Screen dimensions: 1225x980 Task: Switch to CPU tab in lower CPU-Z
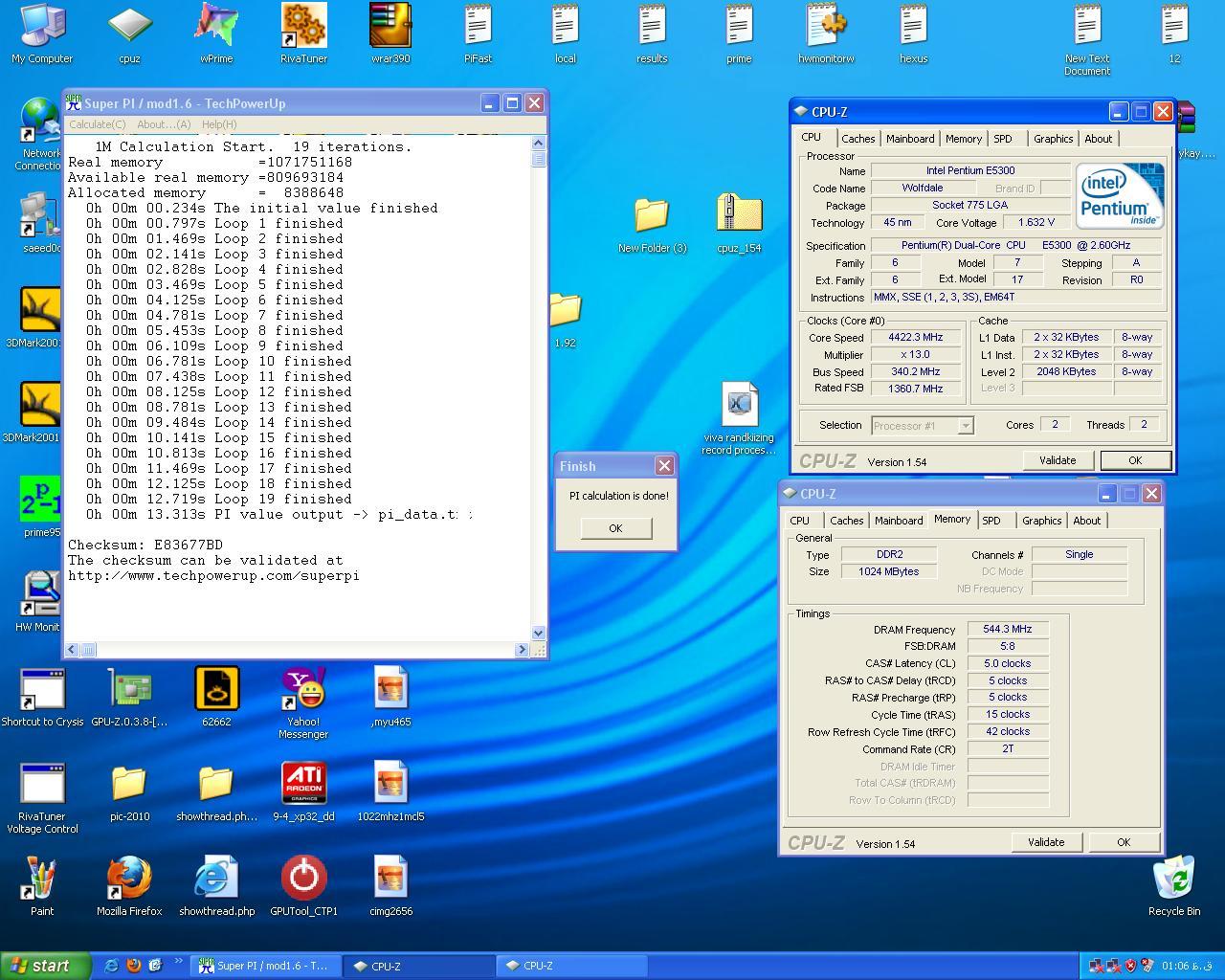800,521
